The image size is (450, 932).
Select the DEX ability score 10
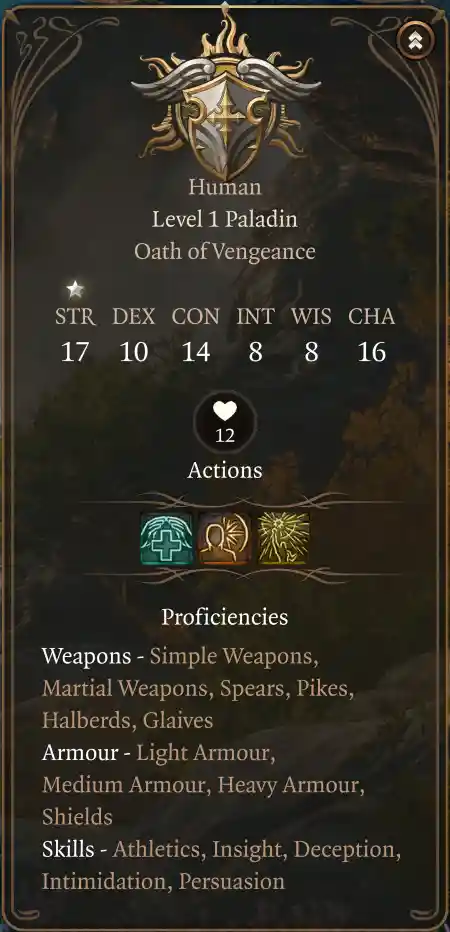pyautogui.click(x=134, y=352)
